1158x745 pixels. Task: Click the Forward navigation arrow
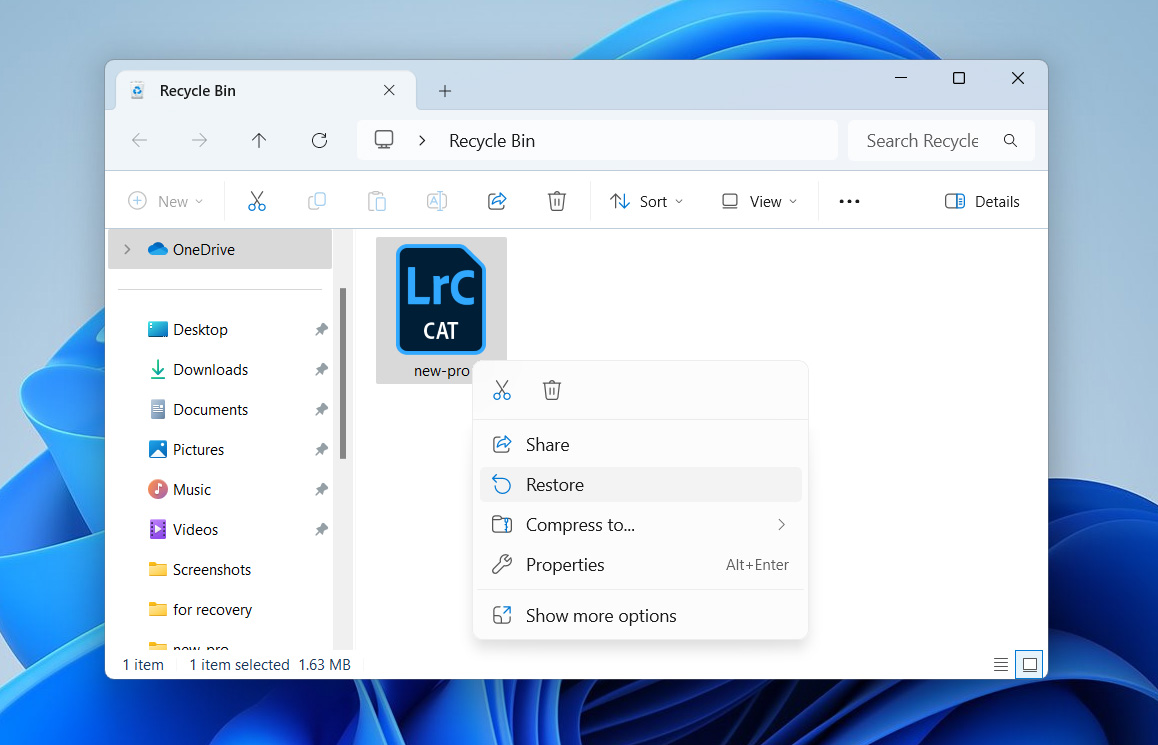coord(199,140)
